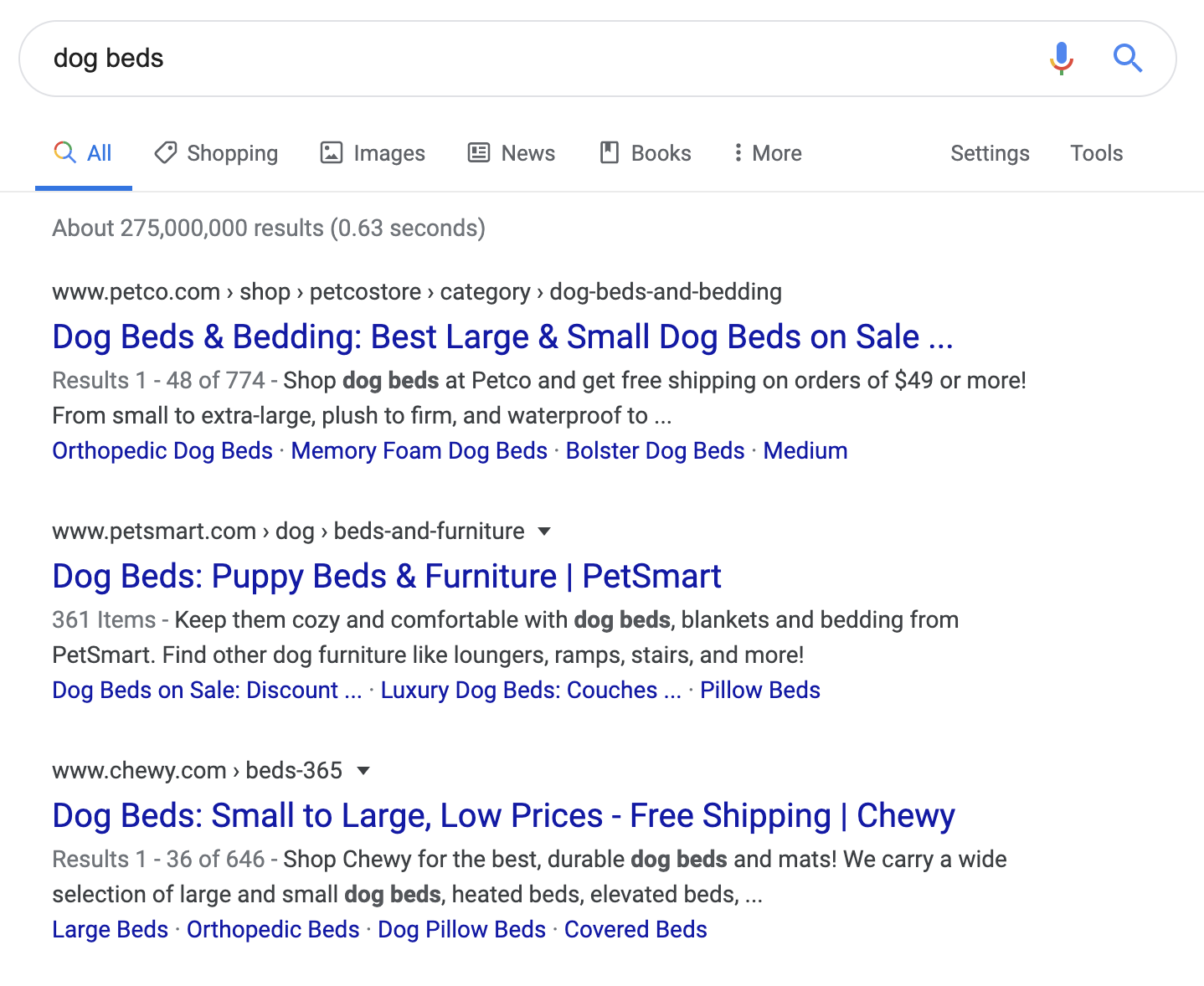Switch to the News tab
This screenshot has width=1204, height=986.
point(511,153)
